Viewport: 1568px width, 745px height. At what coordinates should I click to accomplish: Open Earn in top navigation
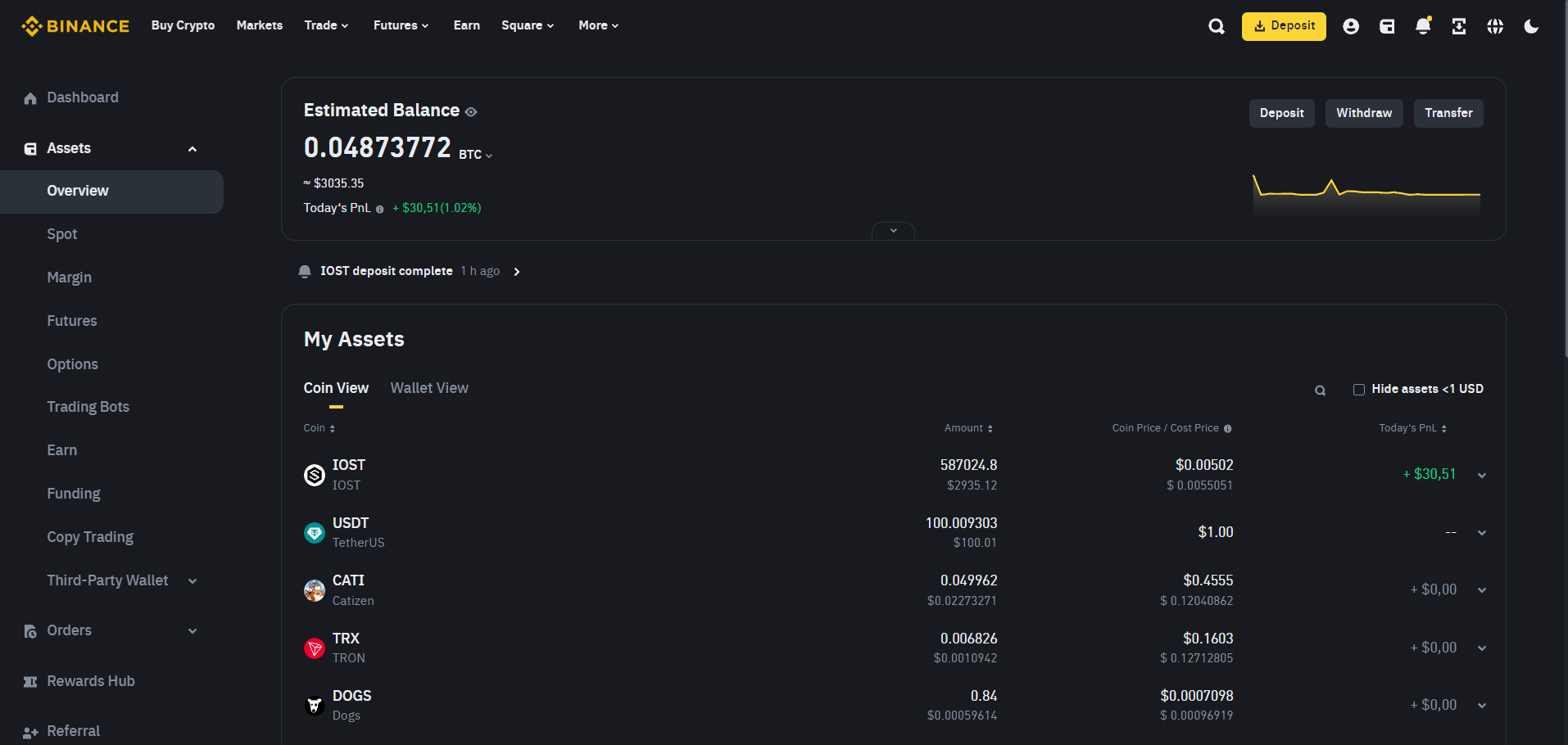click(x=467, y=25)
